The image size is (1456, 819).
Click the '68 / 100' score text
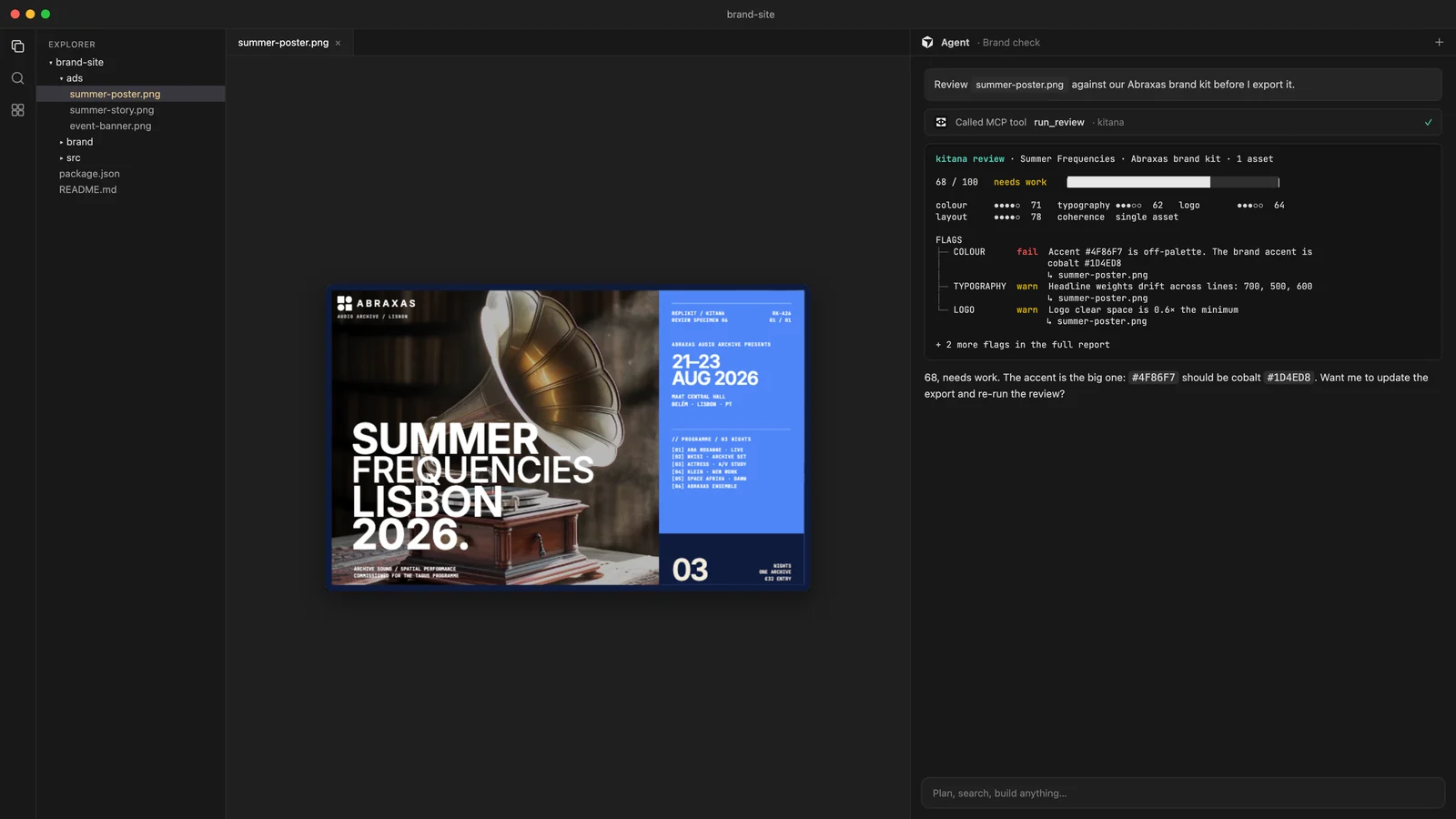(x=956, y=182)
